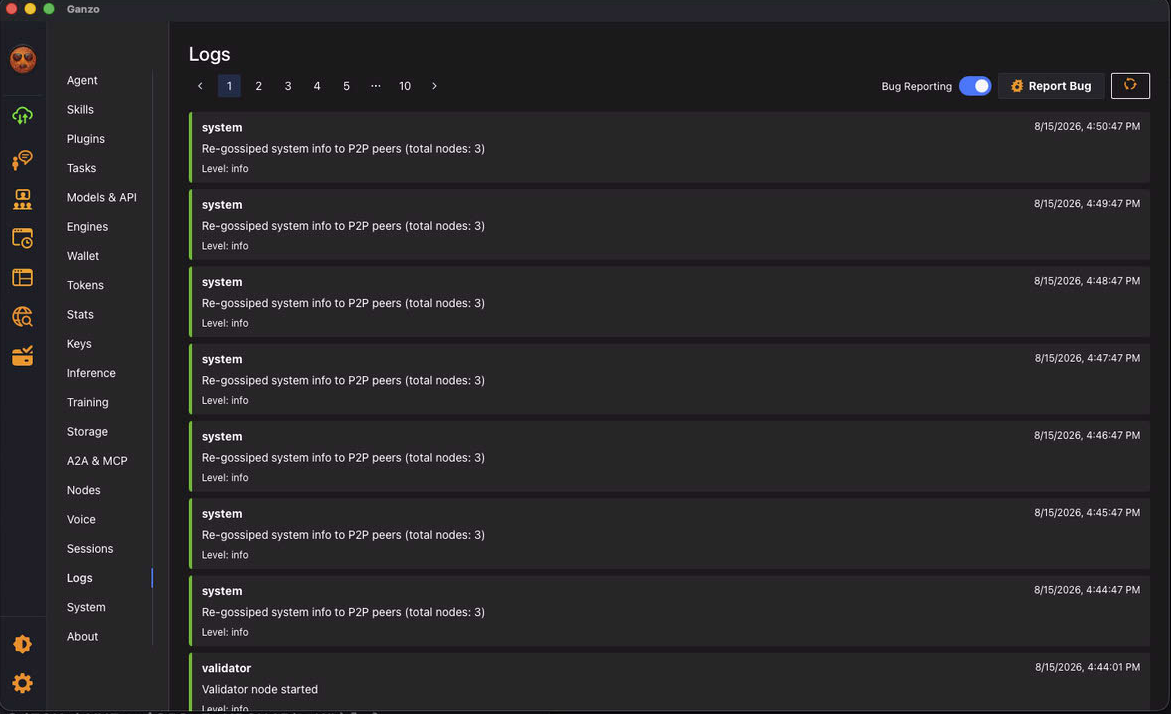Screen dimensions: 1171x714
Task: Toggle the Bug Reporting switch
Action: (975, 86)
